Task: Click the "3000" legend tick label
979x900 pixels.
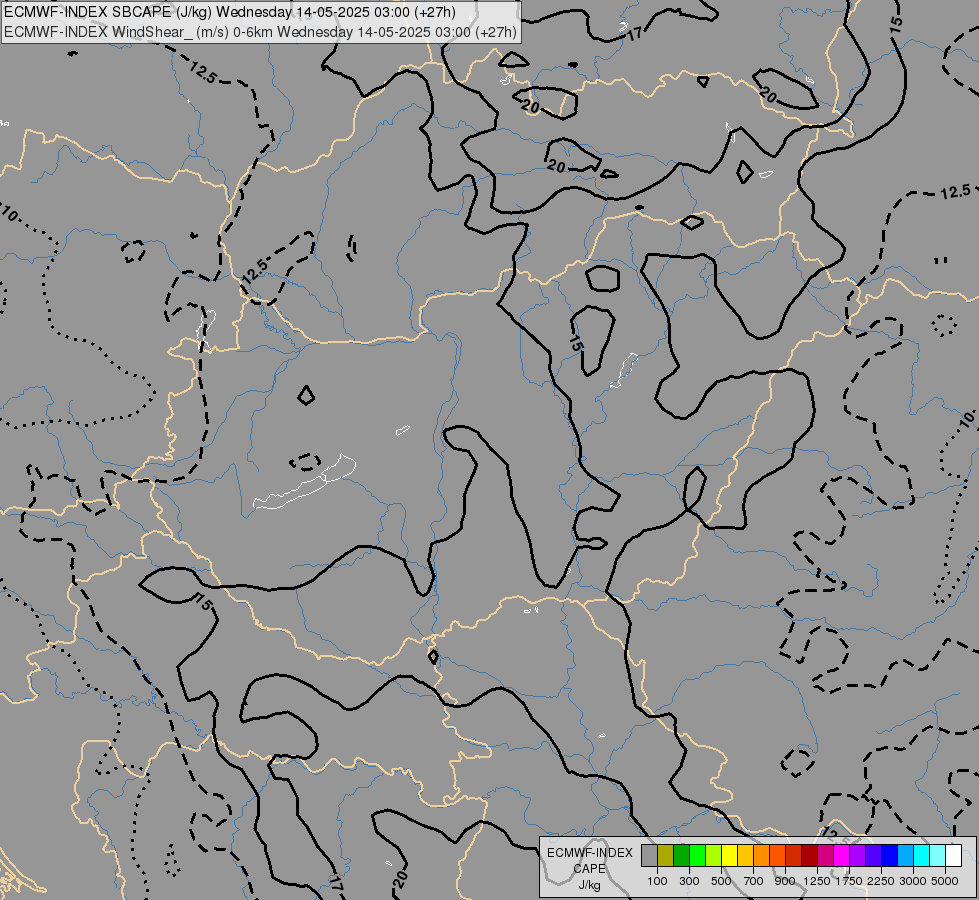Action: coord(913,881)
